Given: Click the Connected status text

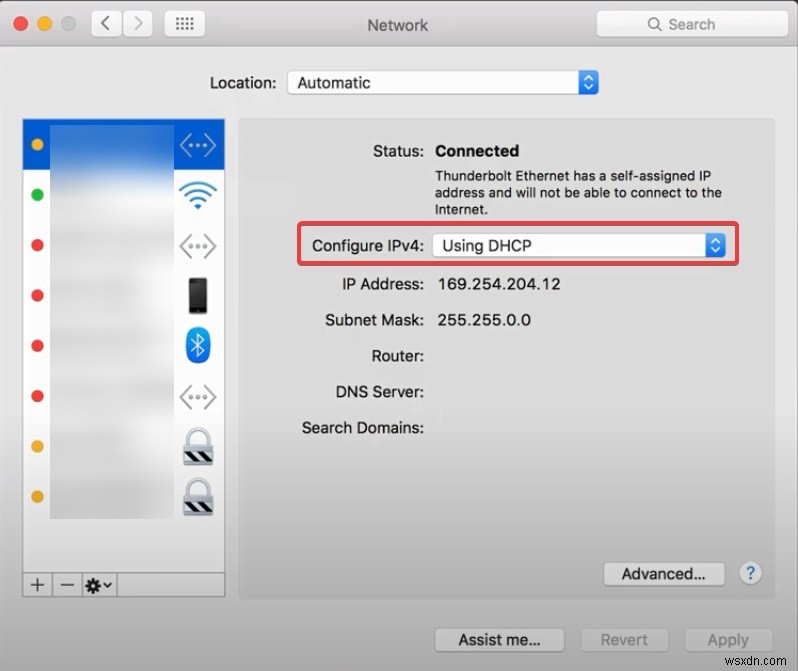Looking at the screenshot, I should pyautogui.click(x=477, y=151).
